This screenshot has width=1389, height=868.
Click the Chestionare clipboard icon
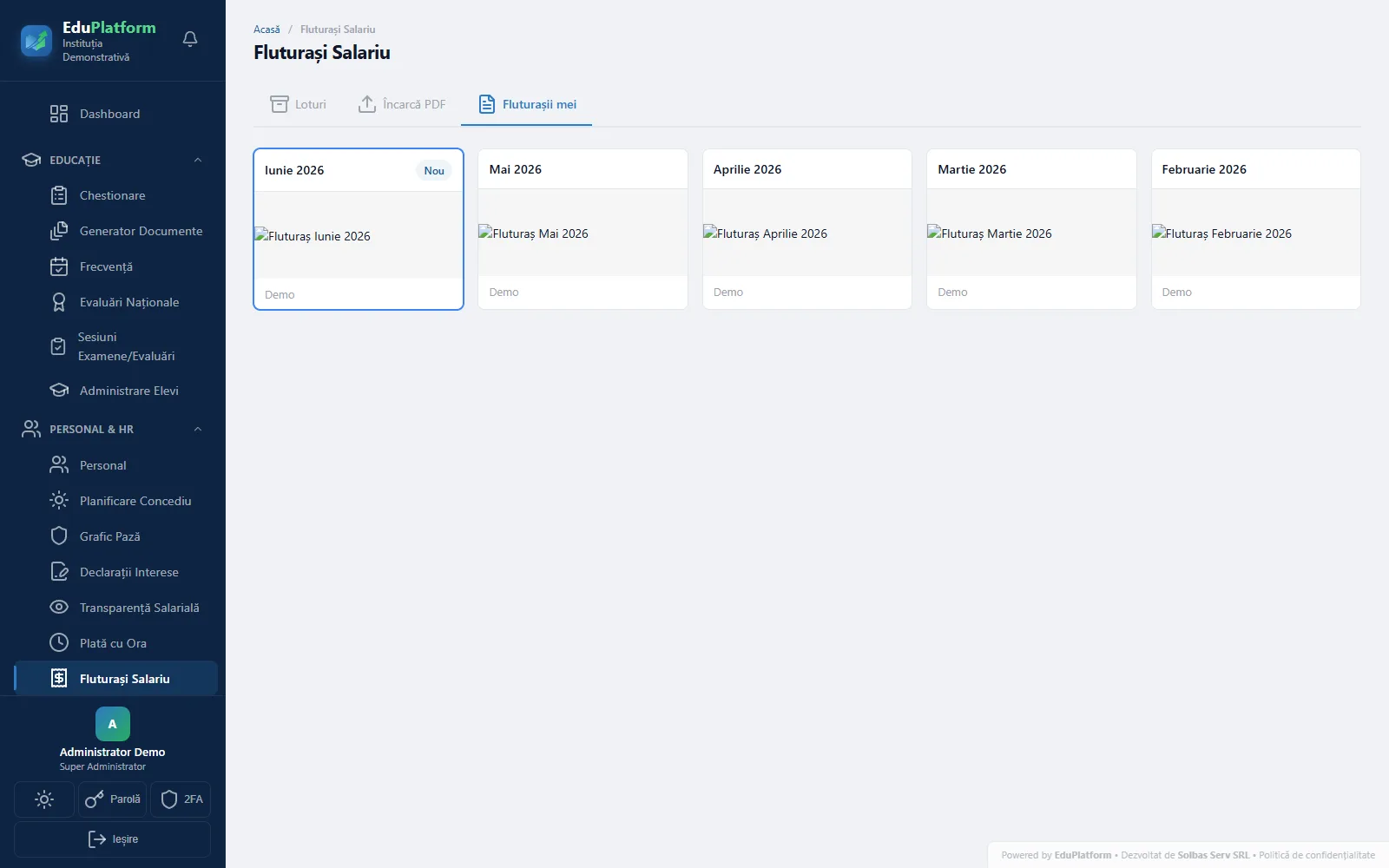tap(59, 195)
